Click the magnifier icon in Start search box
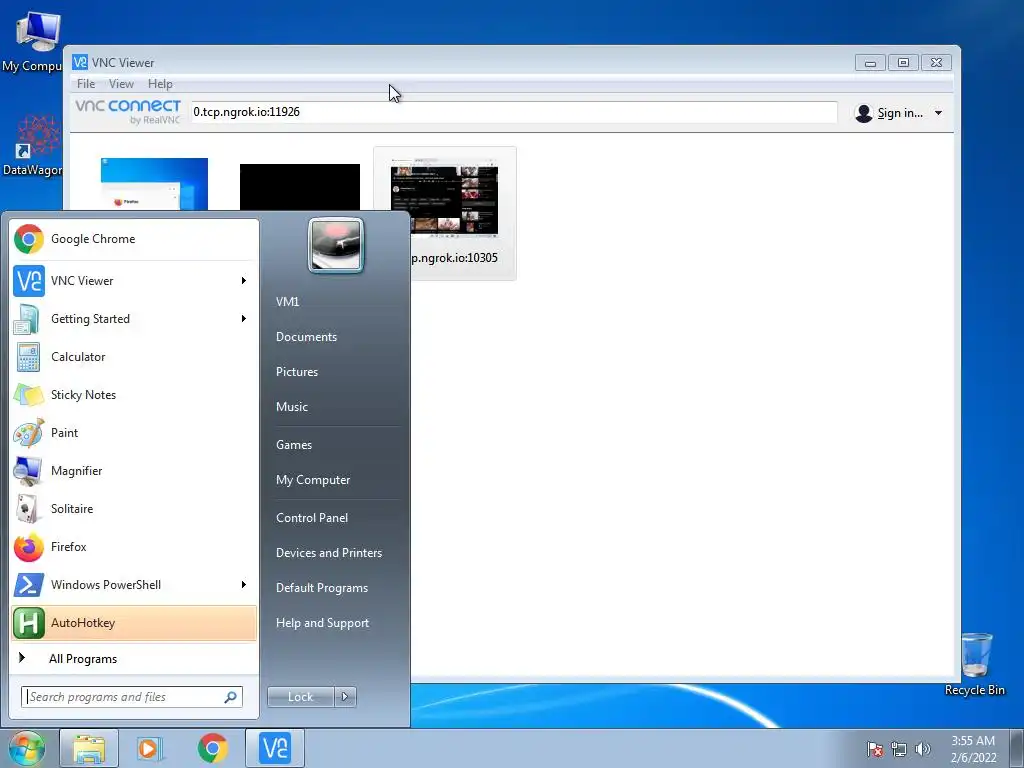Viewport: 1024px width, 768px height. [230, 697]
